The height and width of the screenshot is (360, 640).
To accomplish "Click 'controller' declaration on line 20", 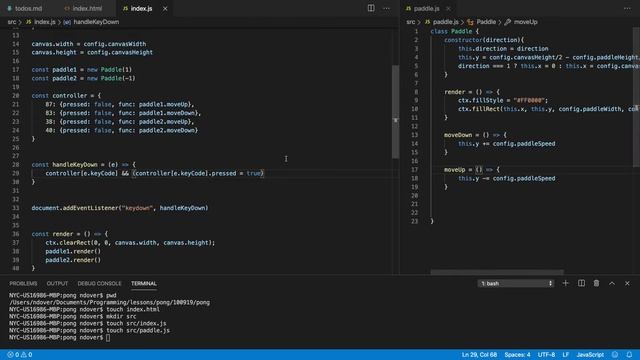I will pyautogui.click(x=69, y=96).
